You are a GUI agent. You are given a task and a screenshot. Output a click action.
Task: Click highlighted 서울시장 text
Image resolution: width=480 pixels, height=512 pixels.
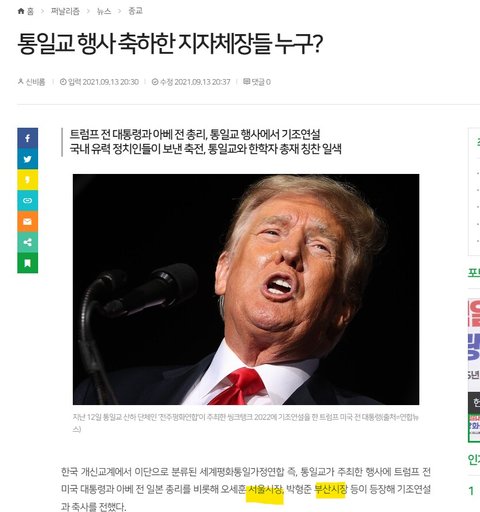point(265,489)
